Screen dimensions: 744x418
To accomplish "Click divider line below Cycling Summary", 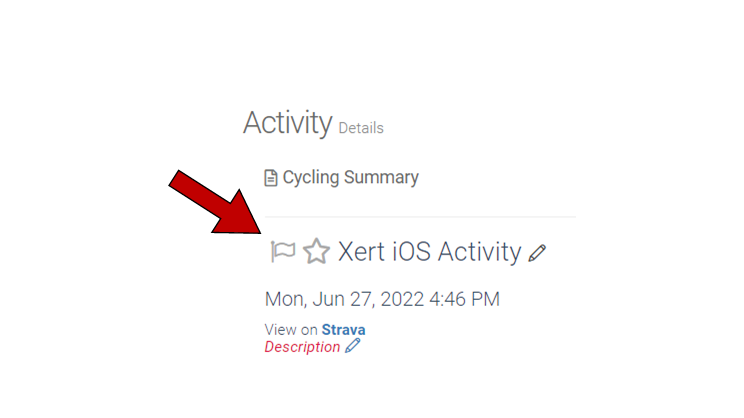I will pyautogui.click(x=420, y=216).
